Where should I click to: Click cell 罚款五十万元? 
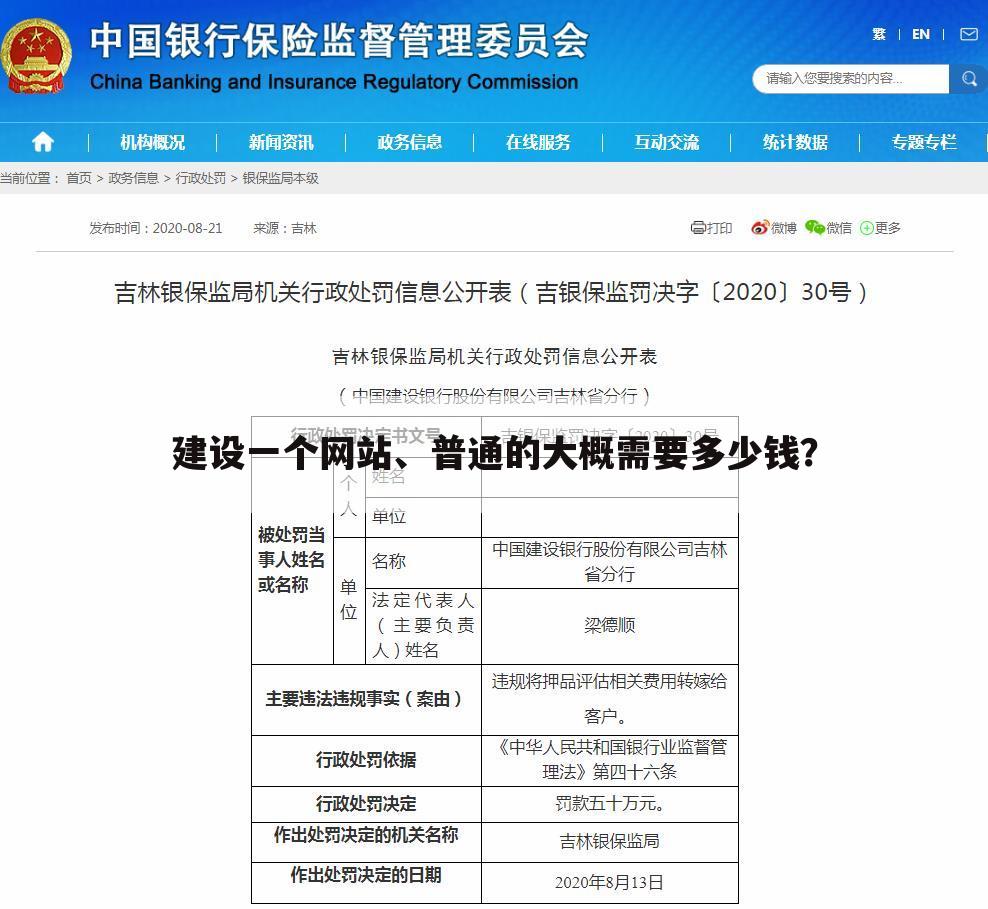coord(609,804)
